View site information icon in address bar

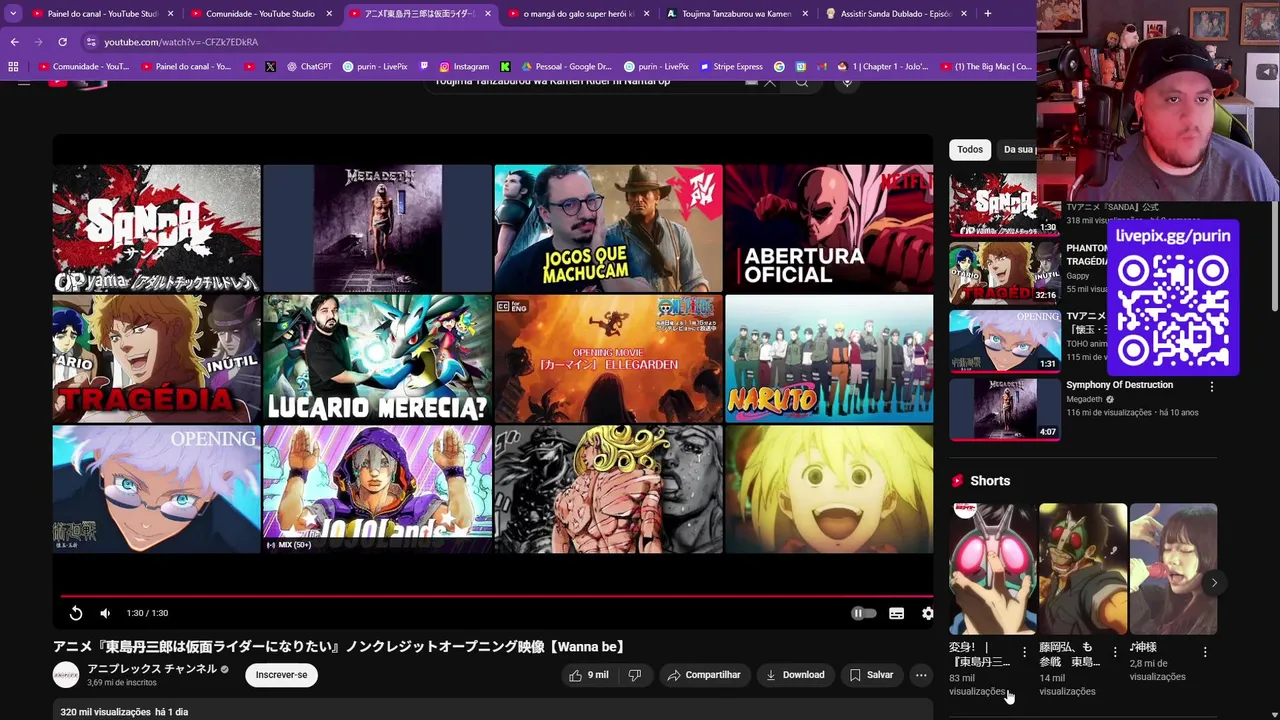click(91, 42)
